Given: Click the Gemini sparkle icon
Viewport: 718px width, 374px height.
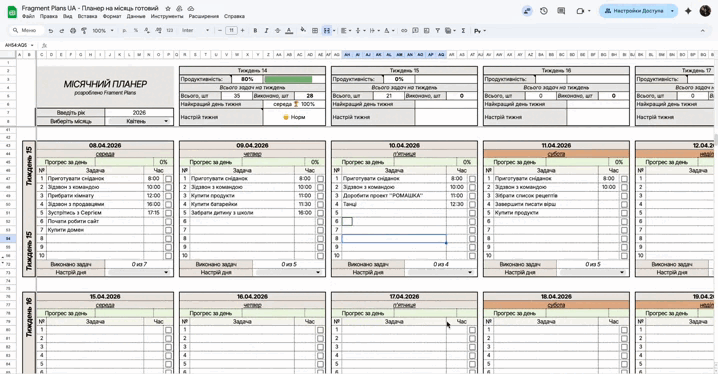Looking at the screenshot, I should pyautogui.click(x=688, y=11).
